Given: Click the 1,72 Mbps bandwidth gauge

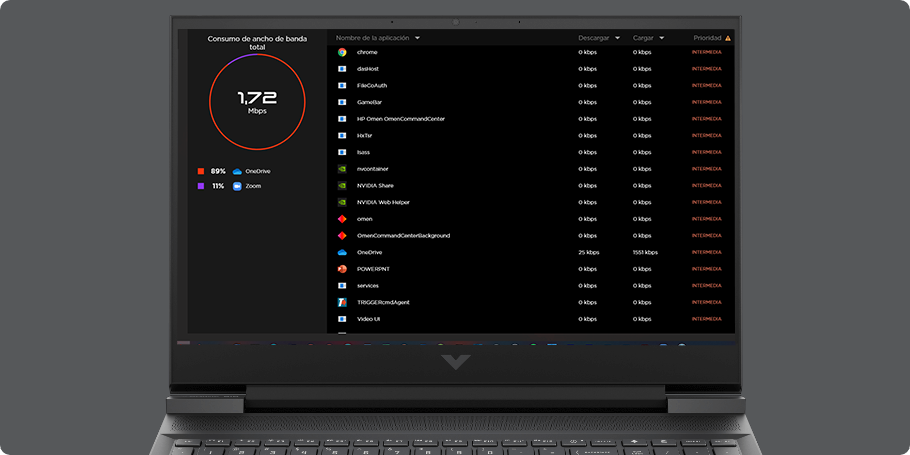Looking at the screenshot, I should coord(257,102).
